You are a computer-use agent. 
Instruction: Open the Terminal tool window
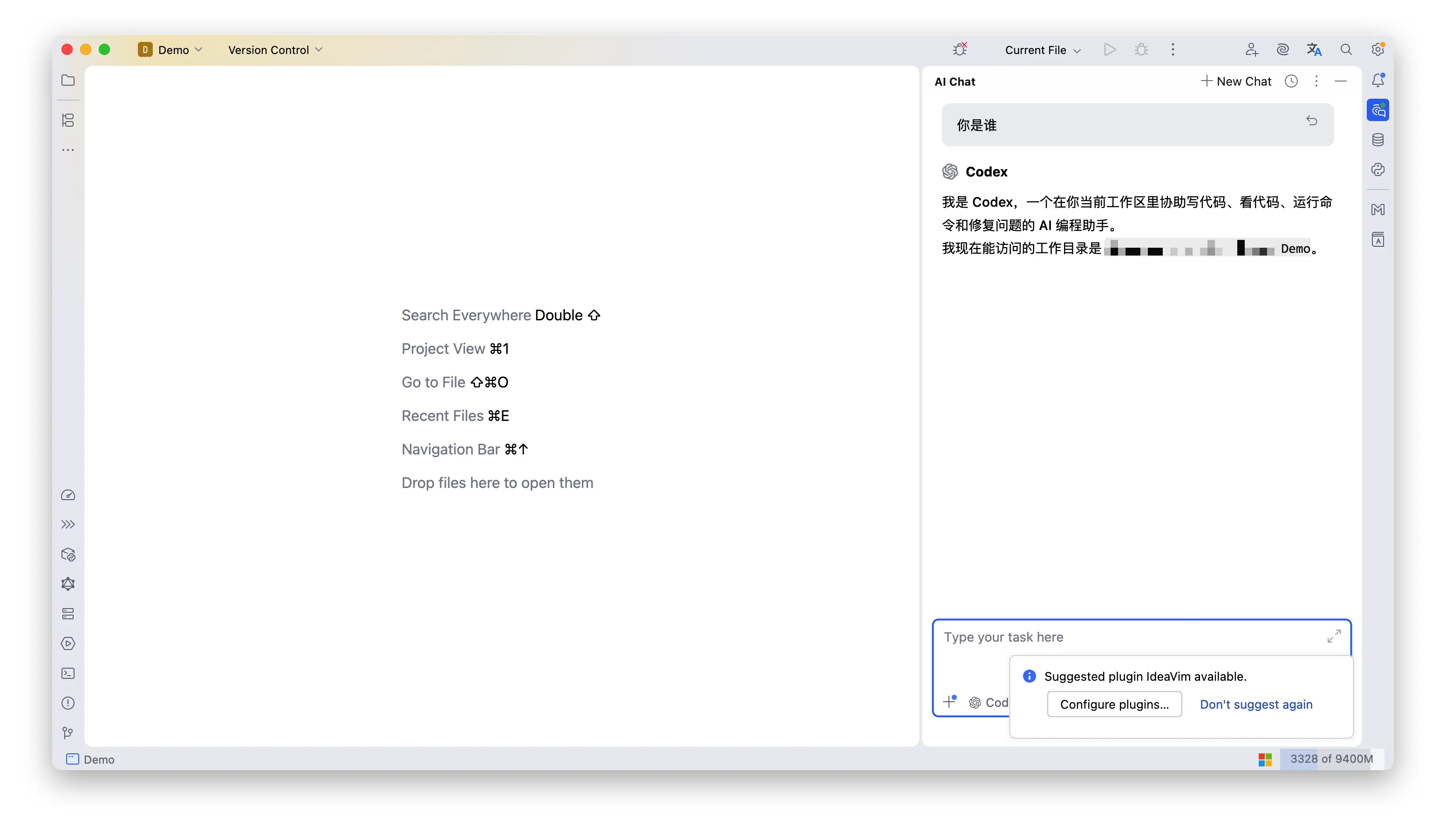pos(68,674)
